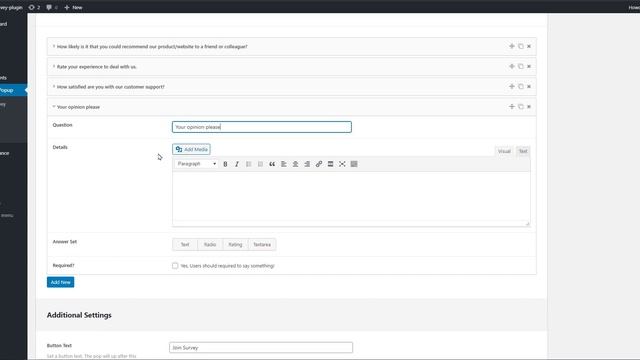Add question after 'How satisfied are you' row
Image resolution: width=640 pixels, height=360 pixels.
coord(511,87)
